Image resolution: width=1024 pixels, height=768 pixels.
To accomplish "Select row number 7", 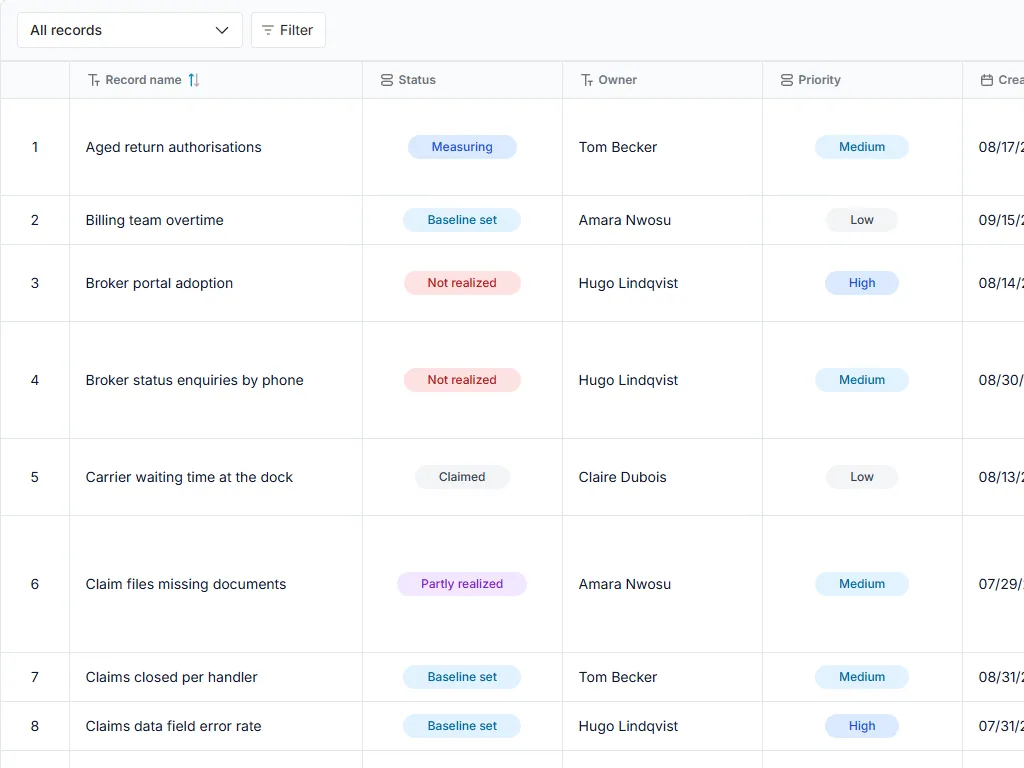I will (x=35, y=677).
